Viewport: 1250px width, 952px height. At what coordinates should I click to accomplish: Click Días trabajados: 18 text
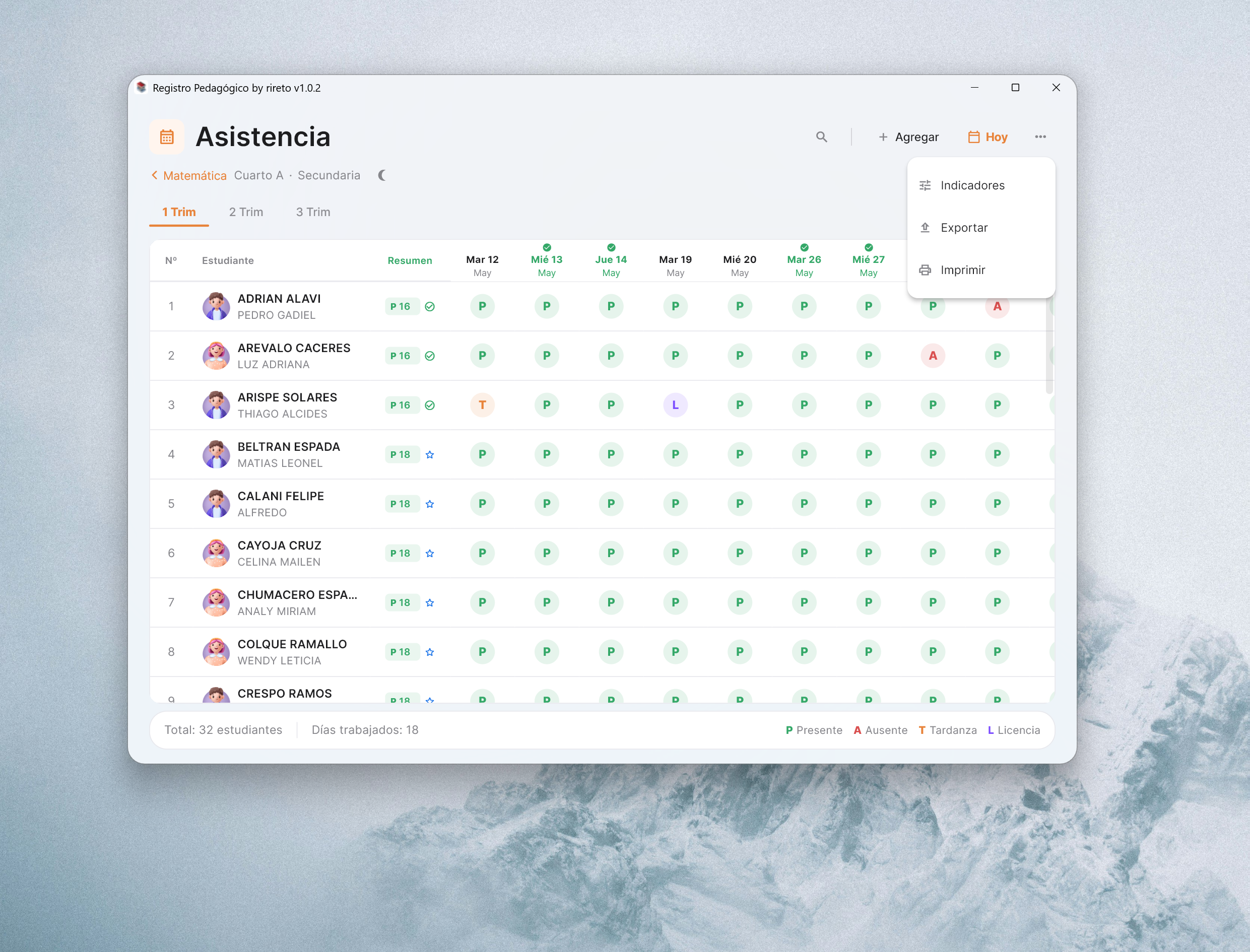tap(365, 730)
